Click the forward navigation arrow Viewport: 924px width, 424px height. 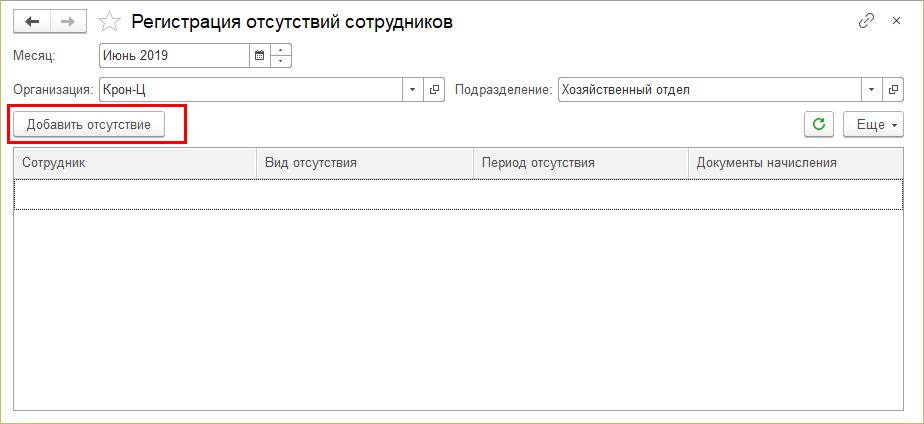(68, 22)
